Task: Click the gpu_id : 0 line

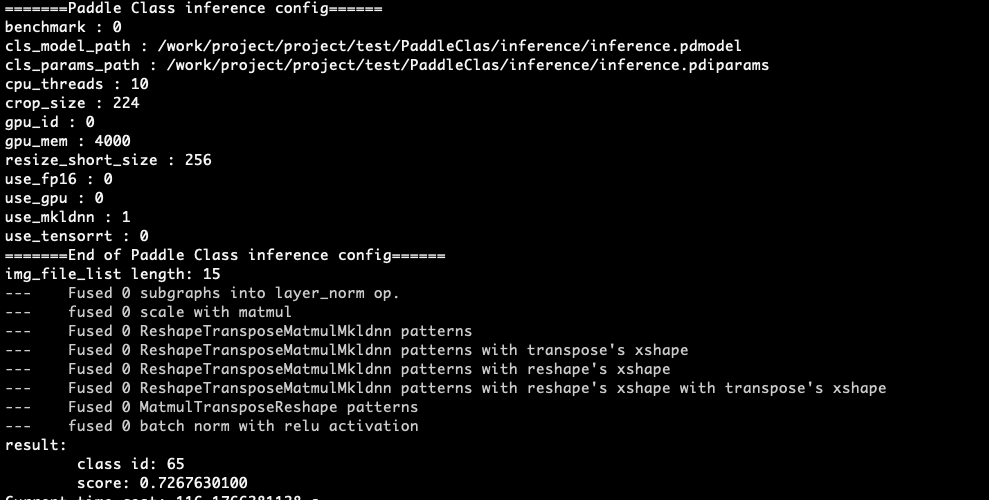Action: (x=50, y=122)
